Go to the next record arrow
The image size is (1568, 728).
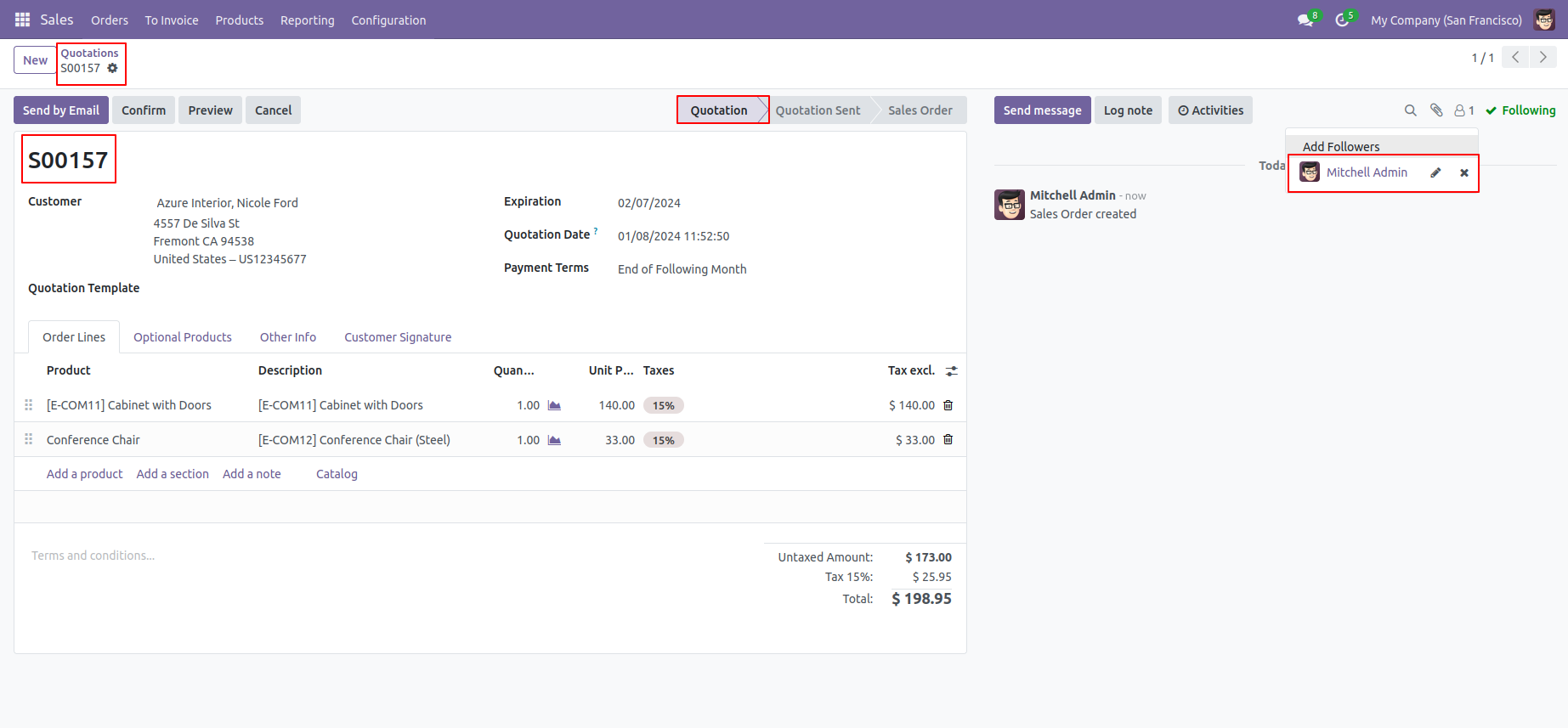click(x=1543, y=57)
